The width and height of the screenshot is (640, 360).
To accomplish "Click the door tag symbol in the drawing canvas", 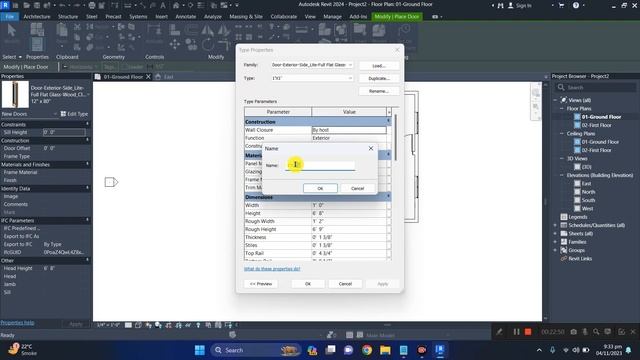I will click(111, 182).
